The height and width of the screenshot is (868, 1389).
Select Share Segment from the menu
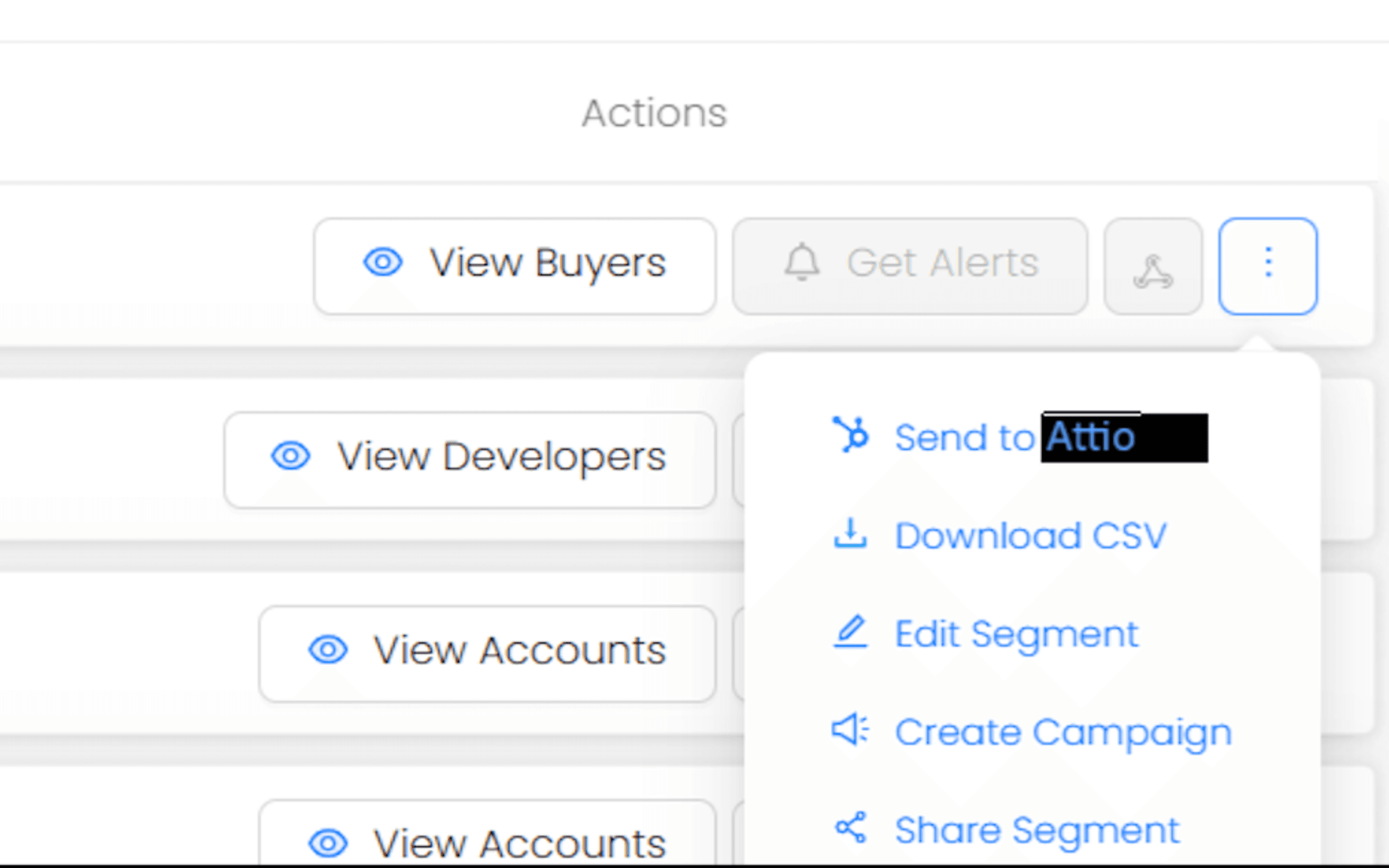pos(1037,830)
